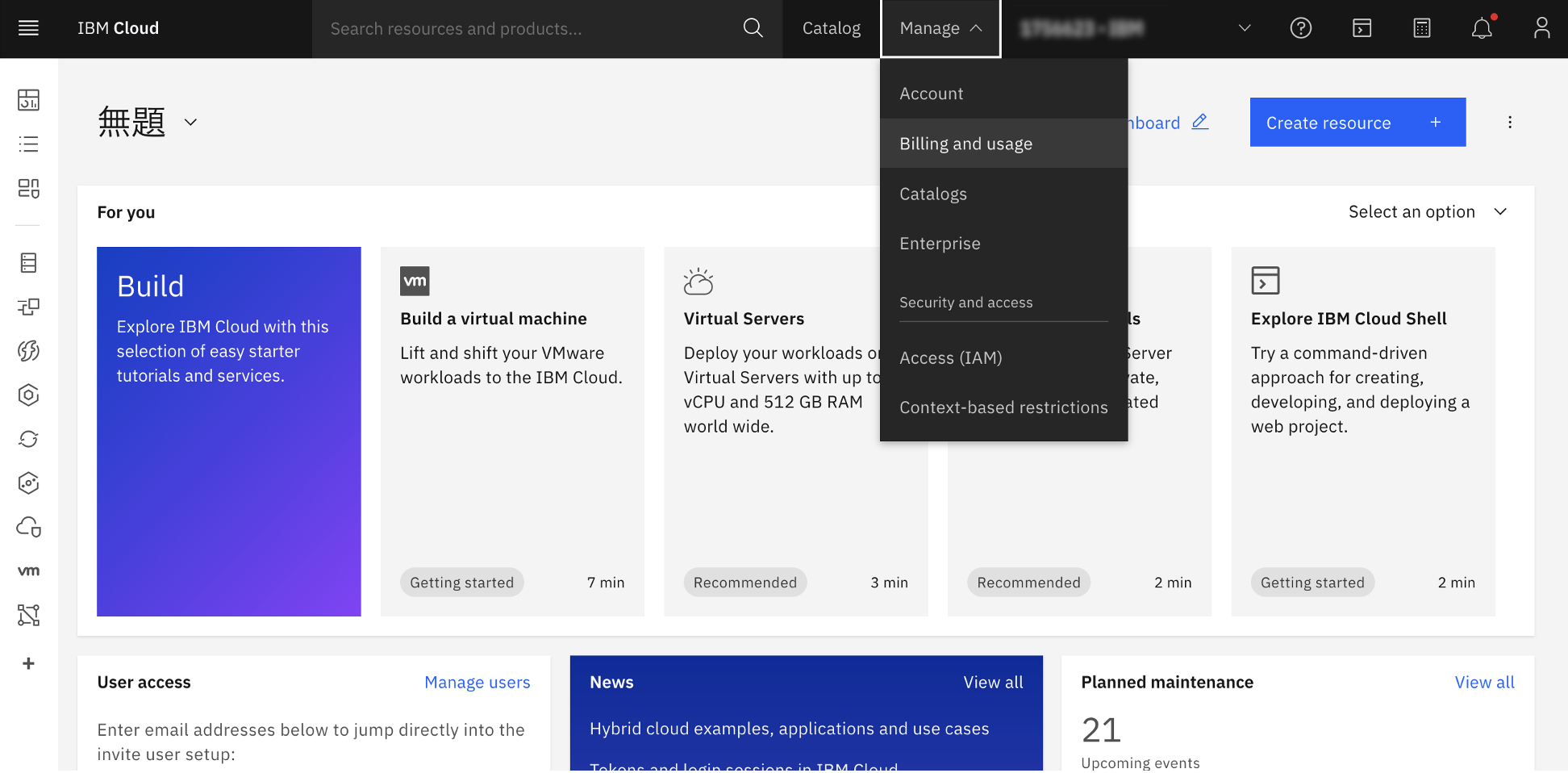Click View all under Planned maintenance
The height and width of the screenshot is (773, 1568).
pyautogui.click(x=1484, y=683)
